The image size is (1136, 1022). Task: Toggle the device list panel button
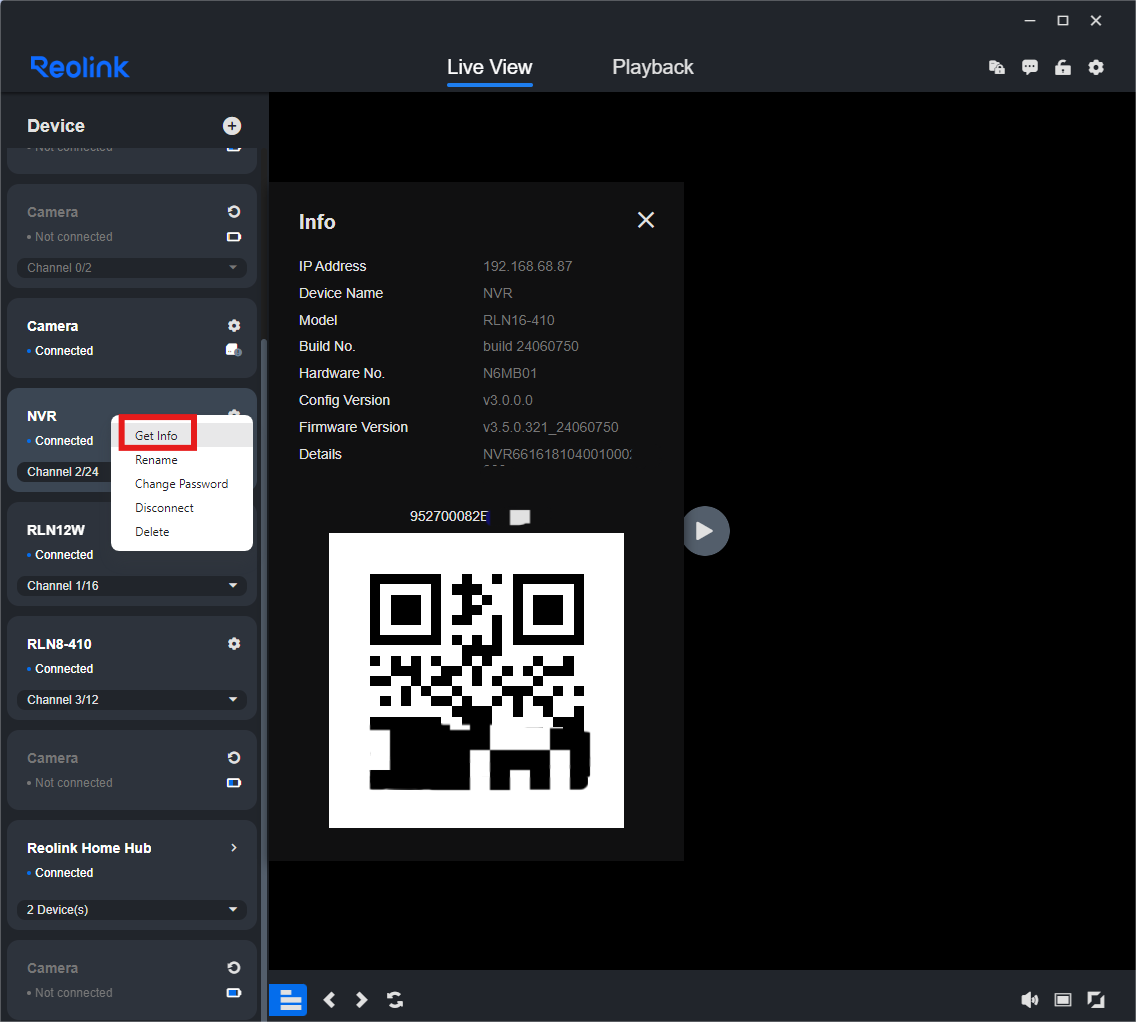288,1000
